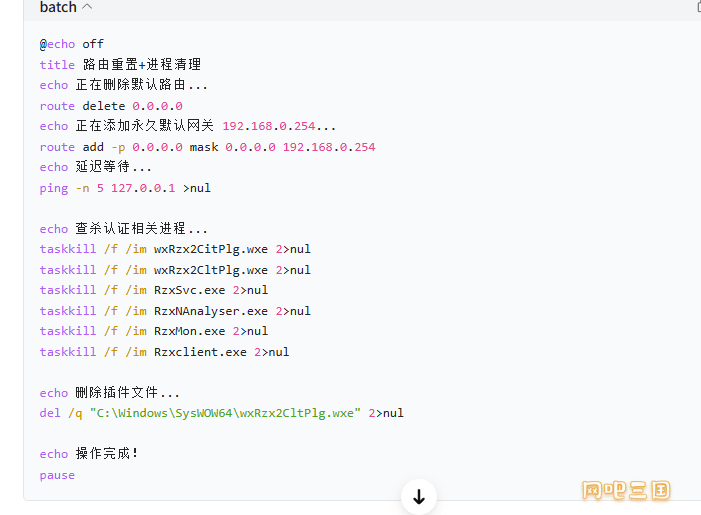Click the 'pause' command line
Image resolution: width=701 pixels, height=515 pixels.
57,475
